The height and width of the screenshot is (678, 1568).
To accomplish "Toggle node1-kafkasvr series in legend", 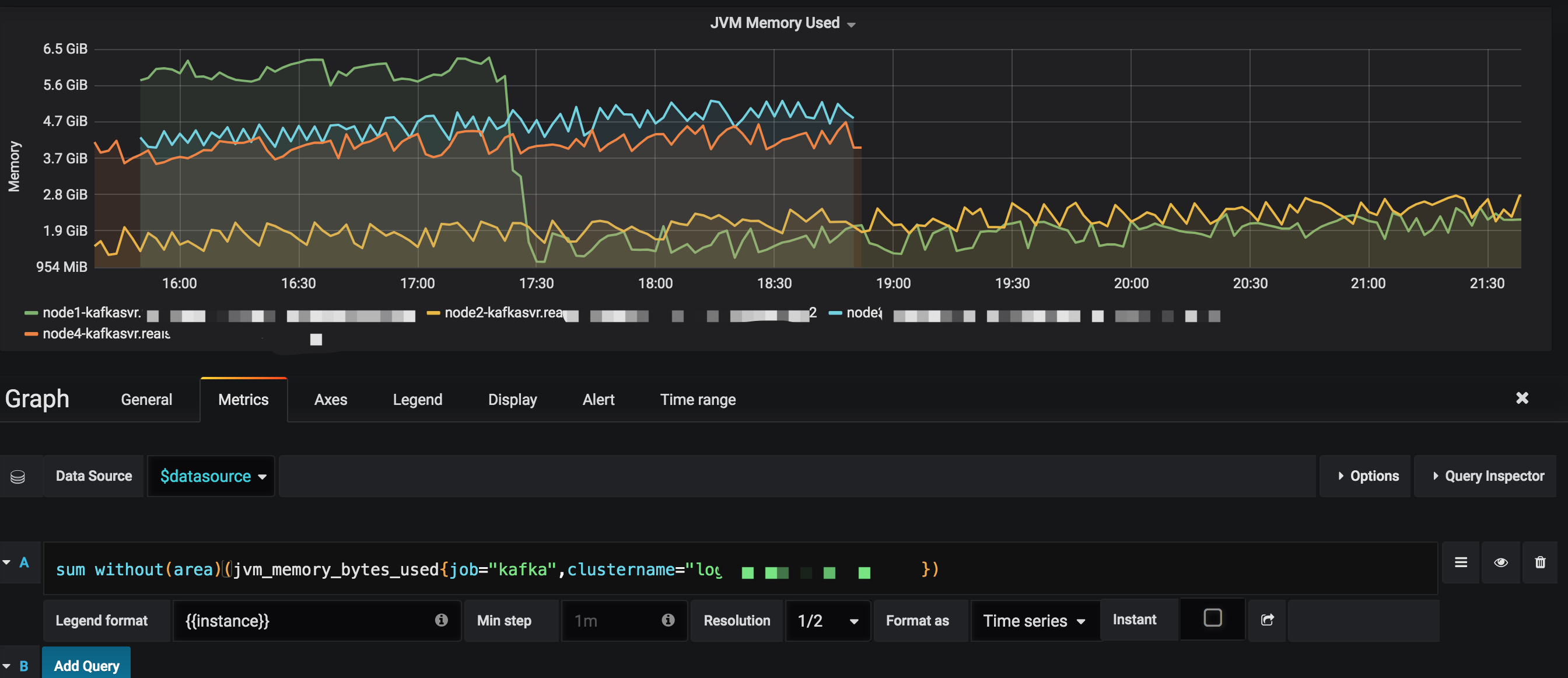I will (92, 313).
